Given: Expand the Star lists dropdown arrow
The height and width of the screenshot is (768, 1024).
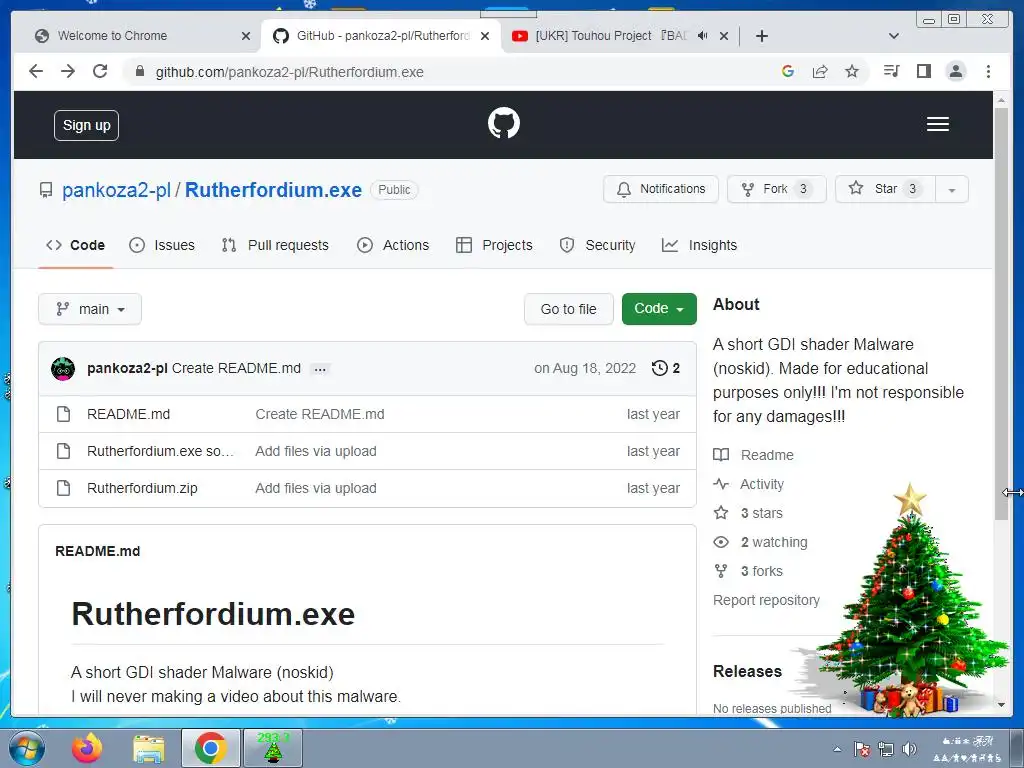Looking at the screenshot, I should click(952, 189).
